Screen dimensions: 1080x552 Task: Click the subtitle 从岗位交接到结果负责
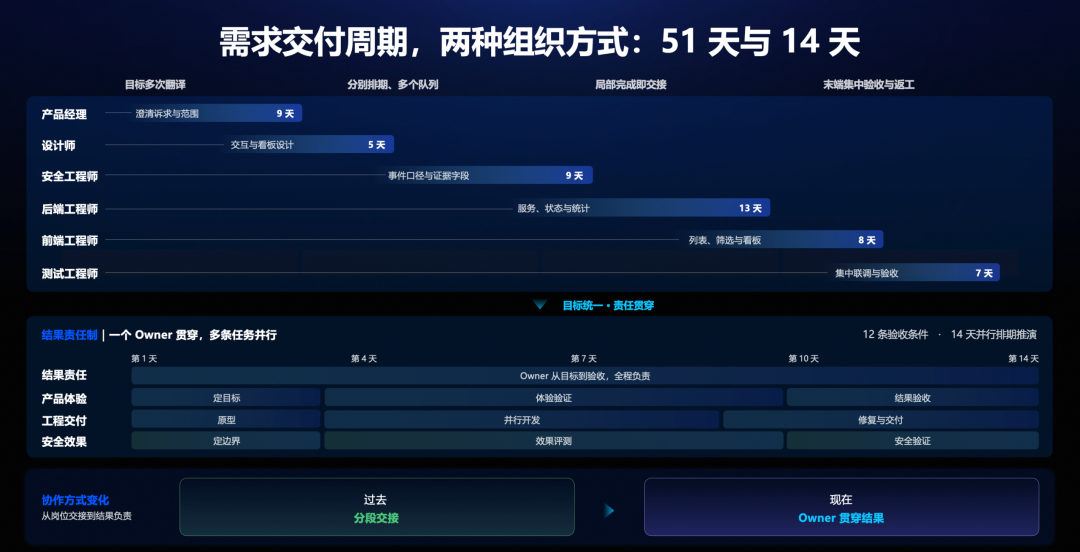click(x=86, y=515)
